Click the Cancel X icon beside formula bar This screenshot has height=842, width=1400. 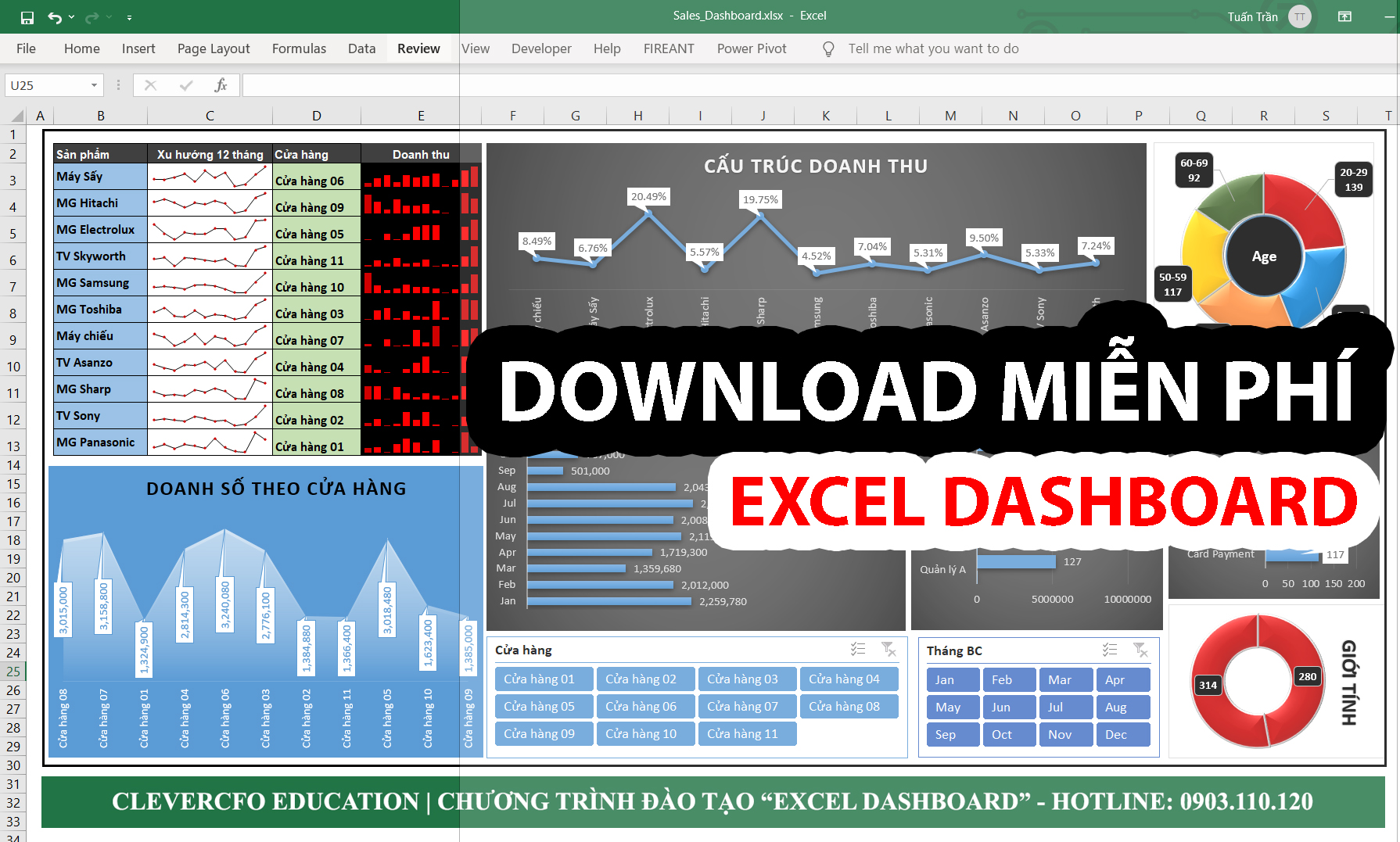coord(151,85)
